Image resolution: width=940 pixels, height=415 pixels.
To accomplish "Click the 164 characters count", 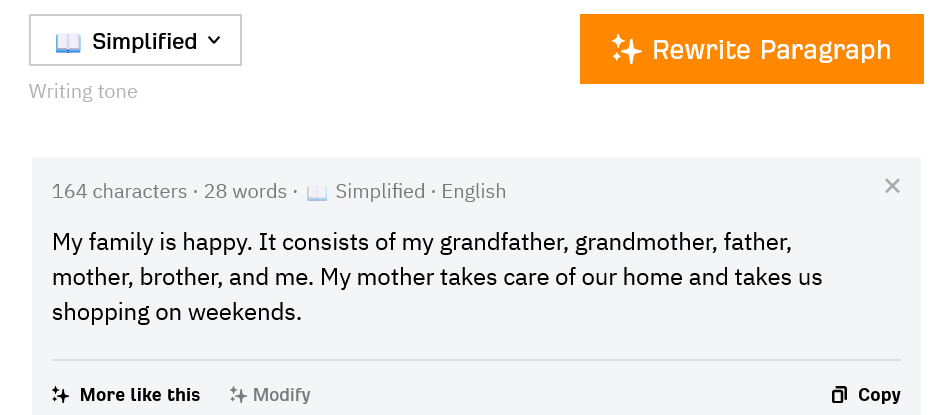I will 119,191.
